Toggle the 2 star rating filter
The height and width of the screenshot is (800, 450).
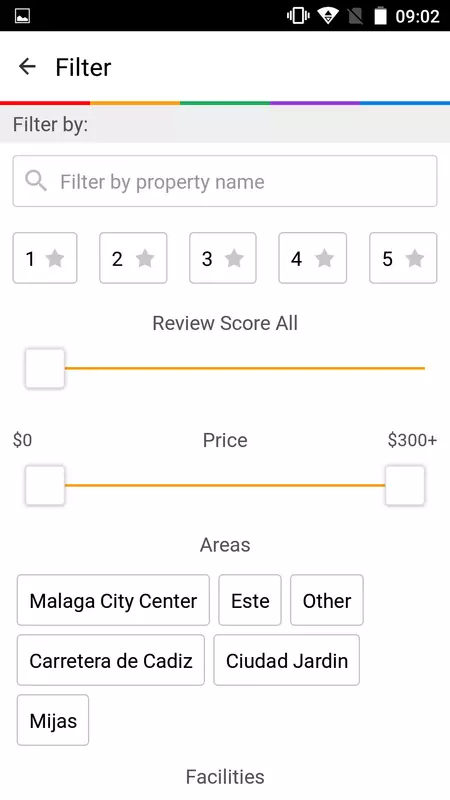tap(133, 258)
